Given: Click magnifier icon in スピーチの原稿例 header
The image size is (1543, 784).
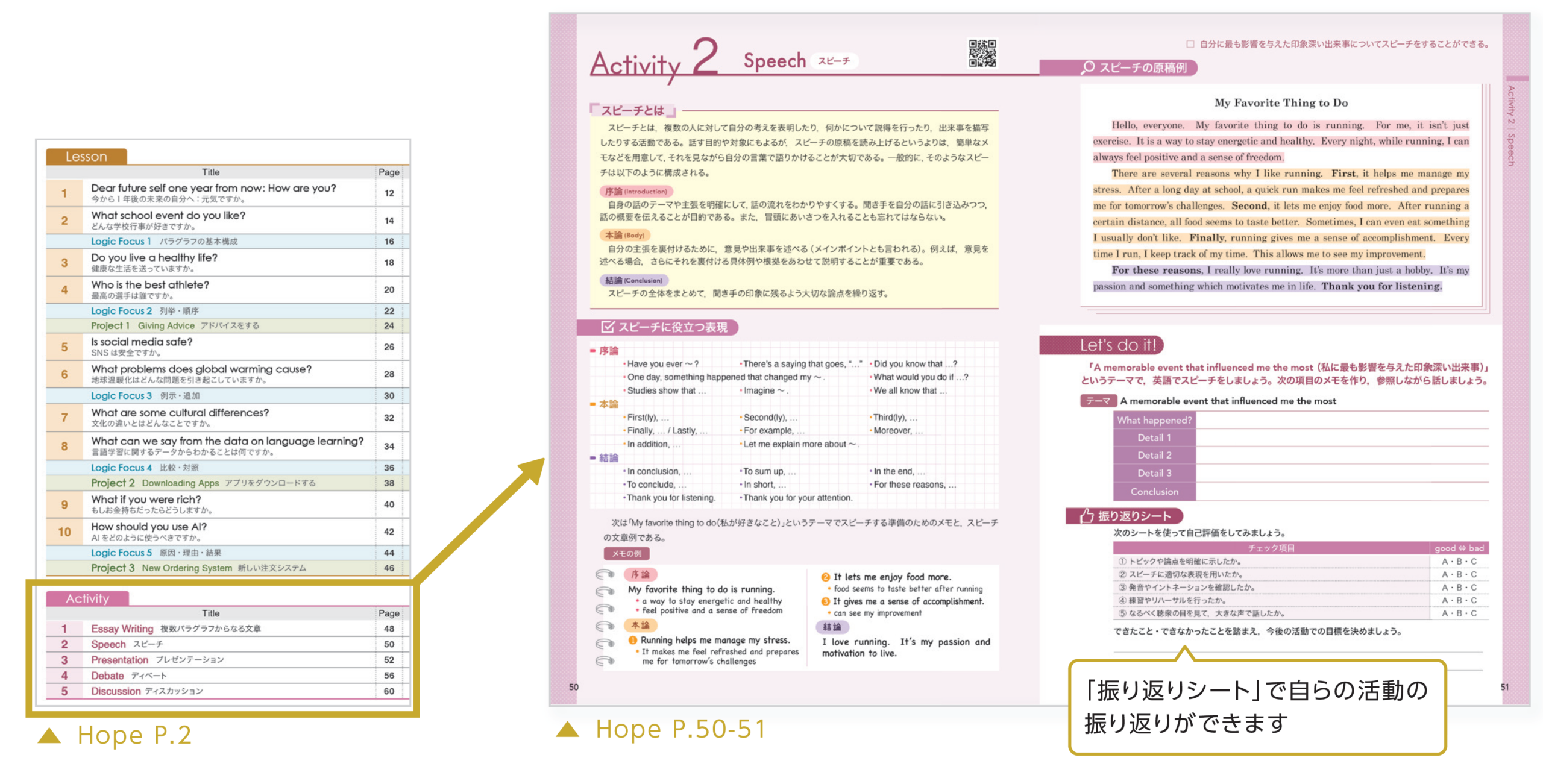Looking at the screenshot, I should tap(1087, 67).
